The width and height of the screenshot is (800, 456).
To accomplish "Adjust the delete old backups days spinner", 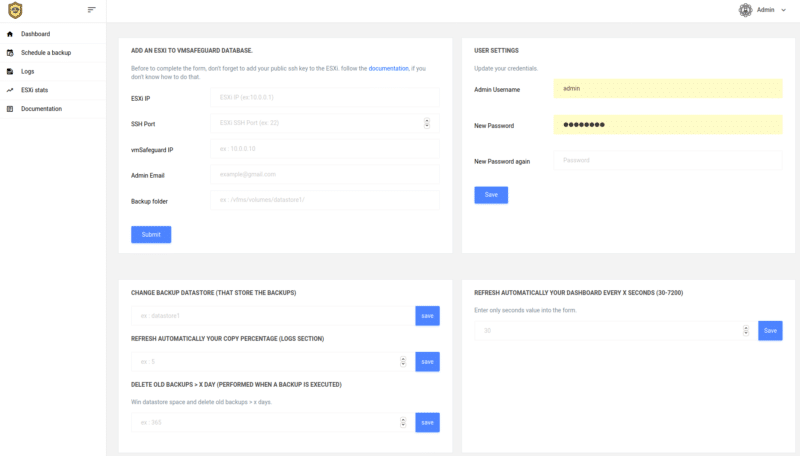I will [403, 423].
